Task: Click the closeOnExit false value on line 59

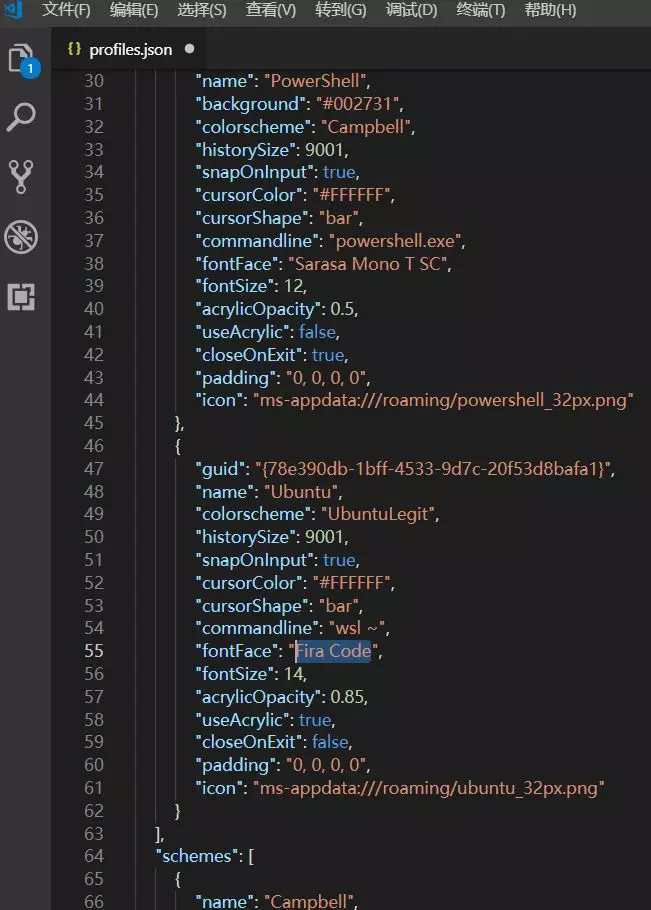Action: coord(330,742)
